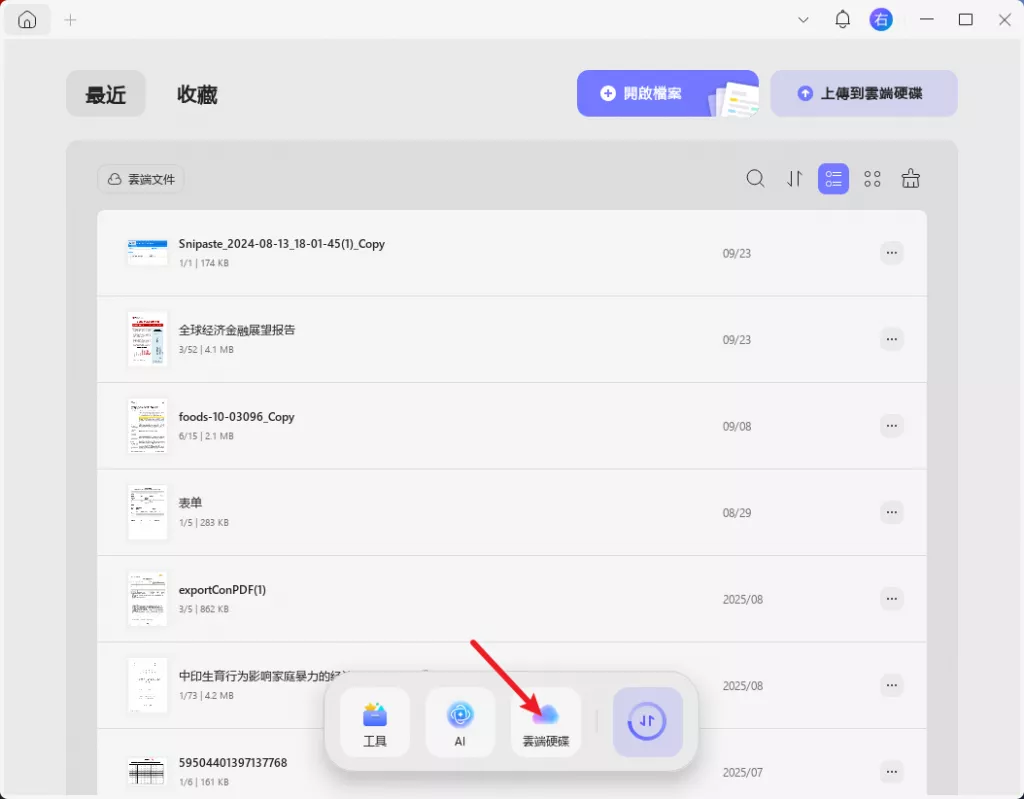
Task: Switch to the 最近 tab
Action: coord(106,94)
